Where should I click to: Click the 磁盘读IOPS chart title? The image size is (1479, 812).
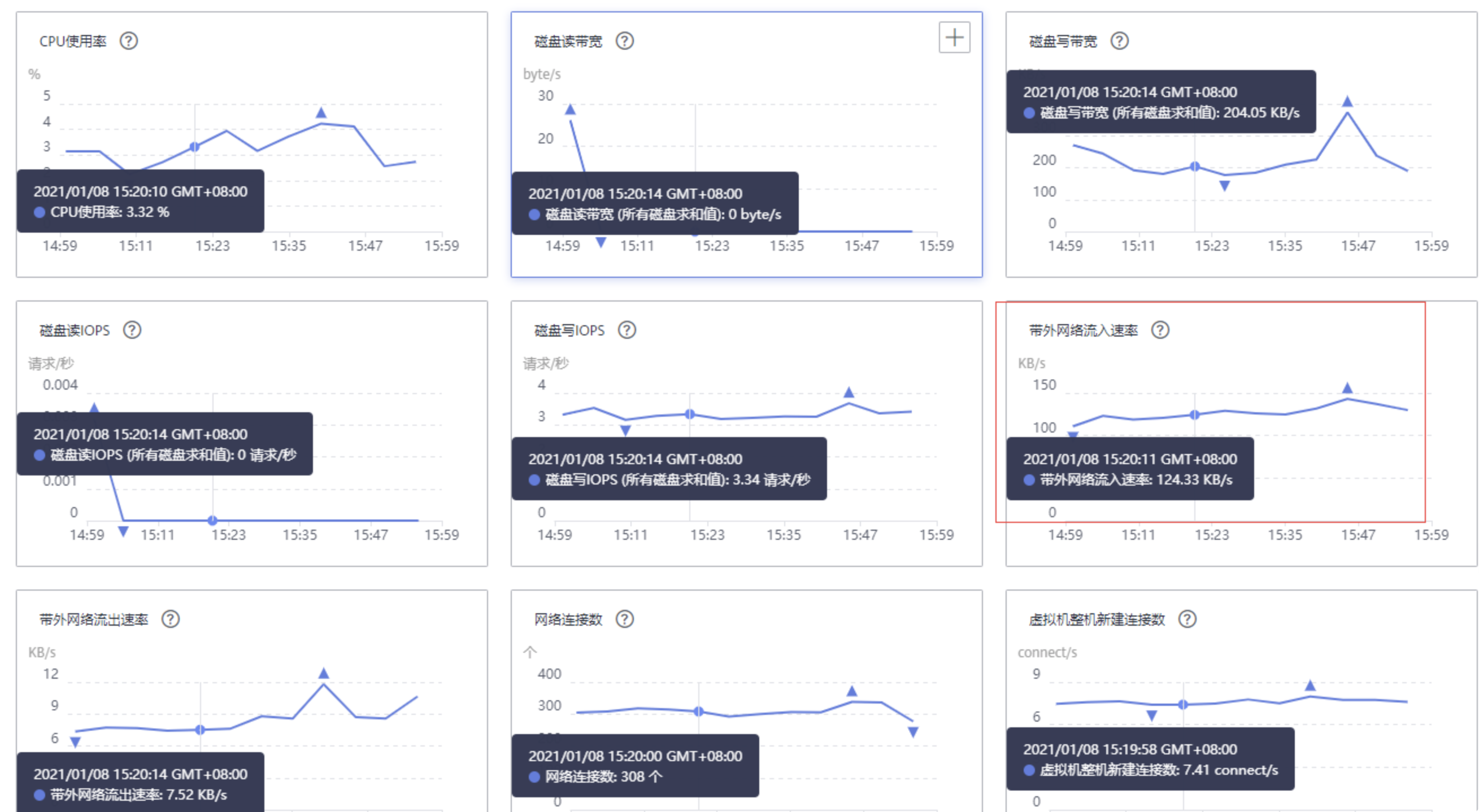(x=75, y=330)
